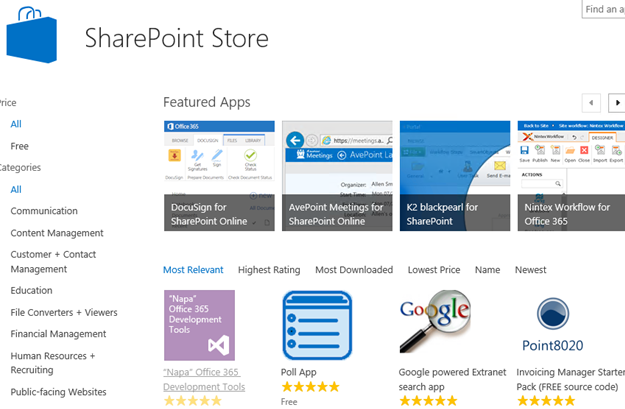Open the Poll App title link
The image size is (625, 409).
pos(299,372)
